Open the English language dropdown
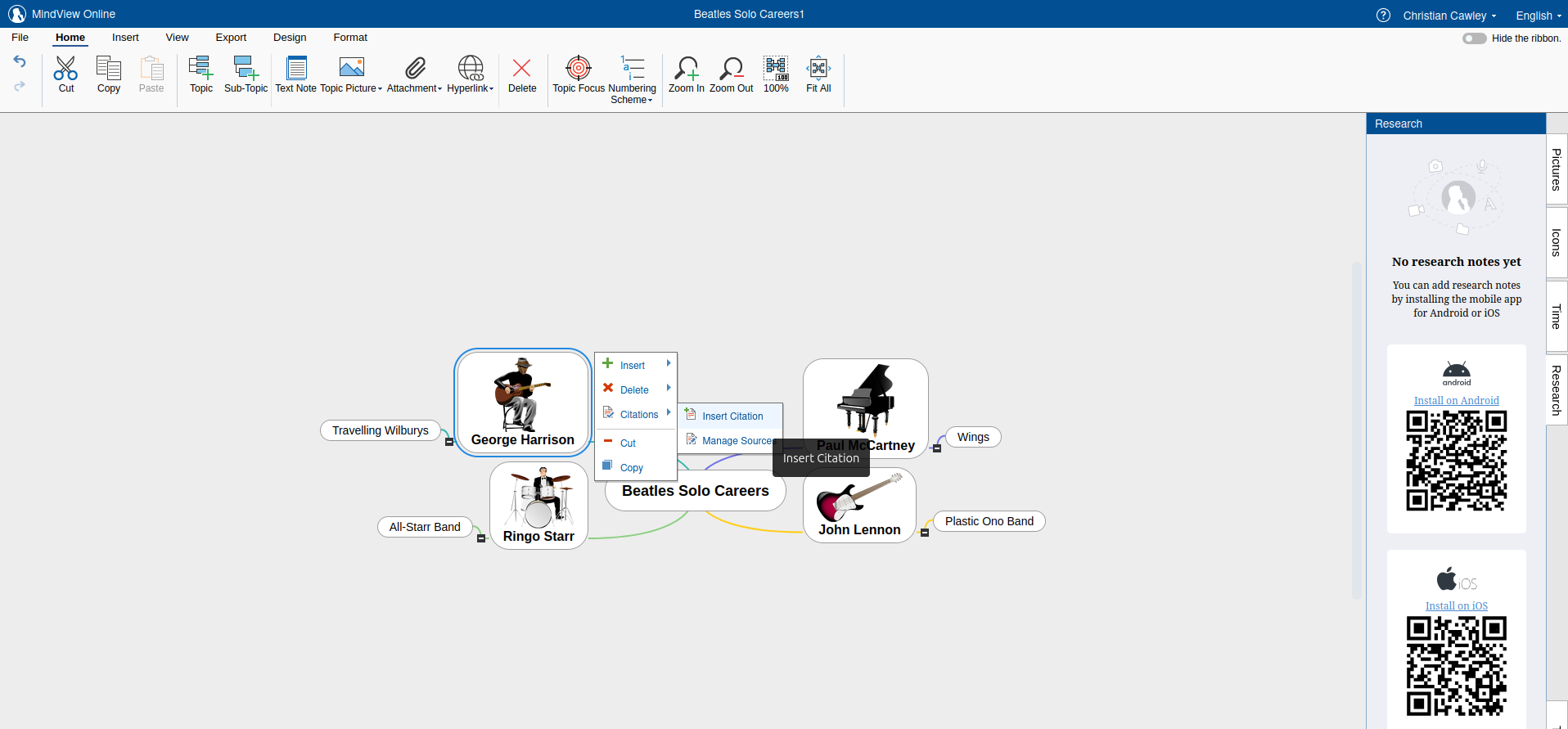The height and width of the screenshot is (729, 1568). pyautogui.click(x=1538, y=16)
